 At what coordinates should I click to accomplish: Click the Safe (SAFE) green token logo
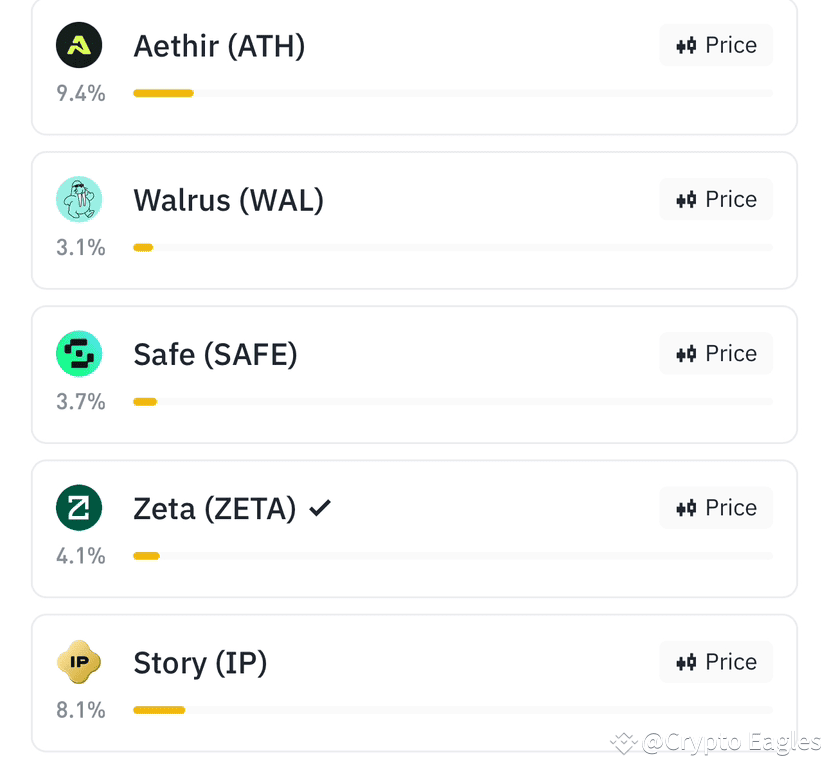pos(79,353)
